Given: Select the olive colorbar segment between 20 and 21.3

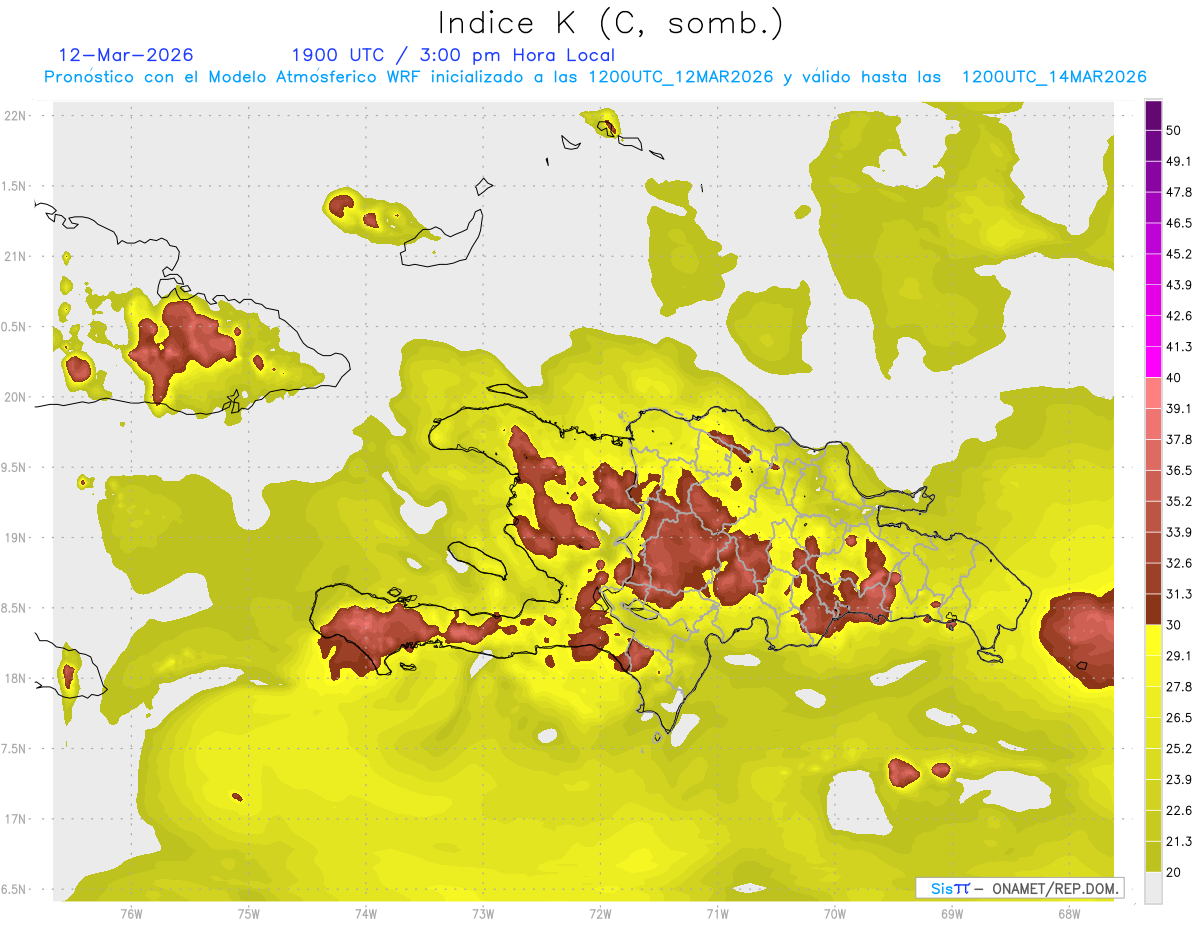Looking at the screenshot, I should [x=1153, y=856].
